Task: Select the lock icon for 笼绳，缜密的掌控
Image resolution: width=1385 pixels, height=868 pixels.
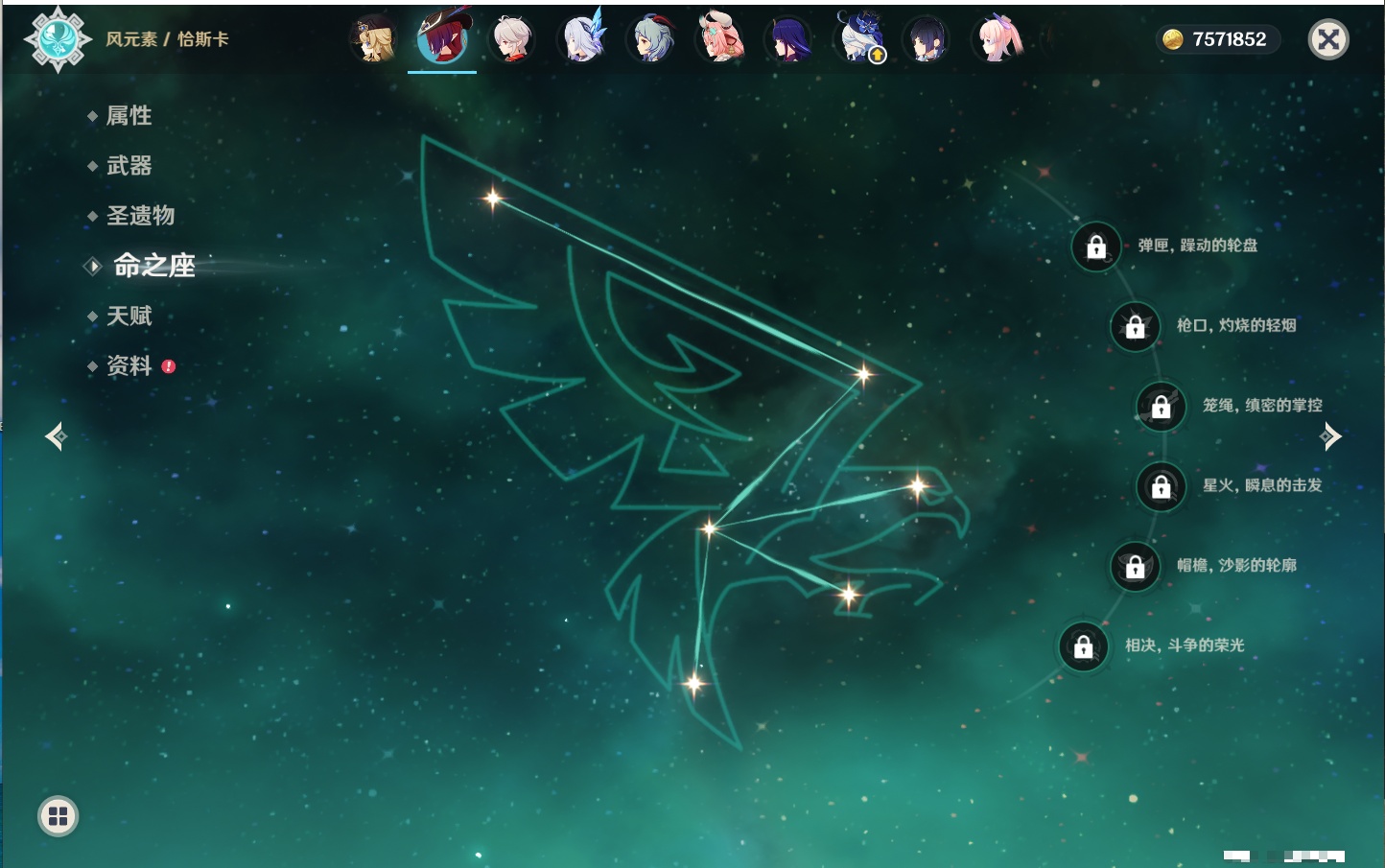Action: [1161, 407]
